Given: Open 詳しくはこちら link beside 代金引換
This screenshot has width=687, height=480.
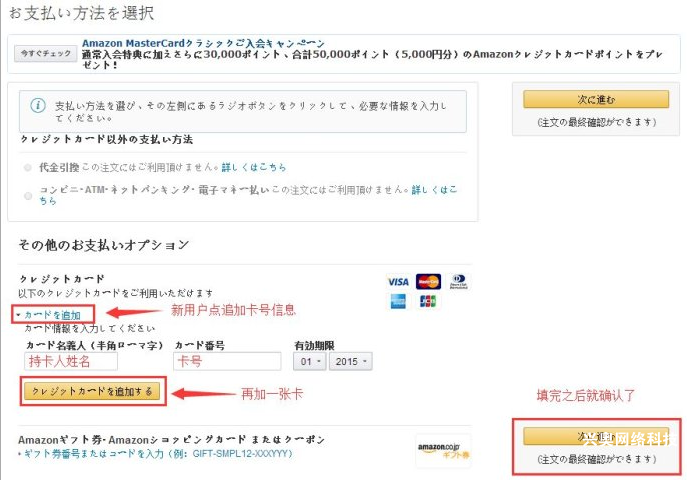Looking at the screenshot, I should [x=254, y=167].
